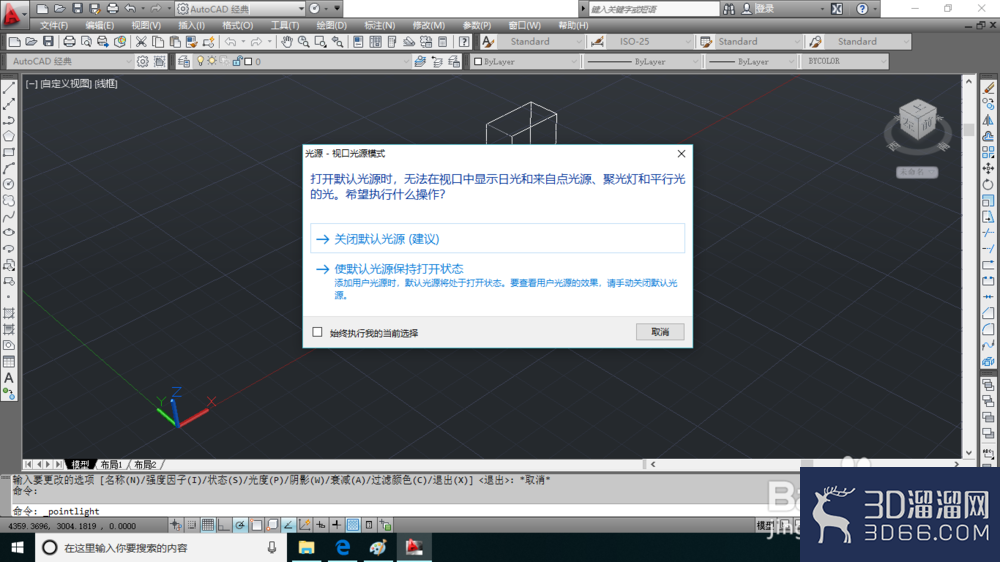
Task: Close the 光源 viewport lighting dialog
Action: 681,154
